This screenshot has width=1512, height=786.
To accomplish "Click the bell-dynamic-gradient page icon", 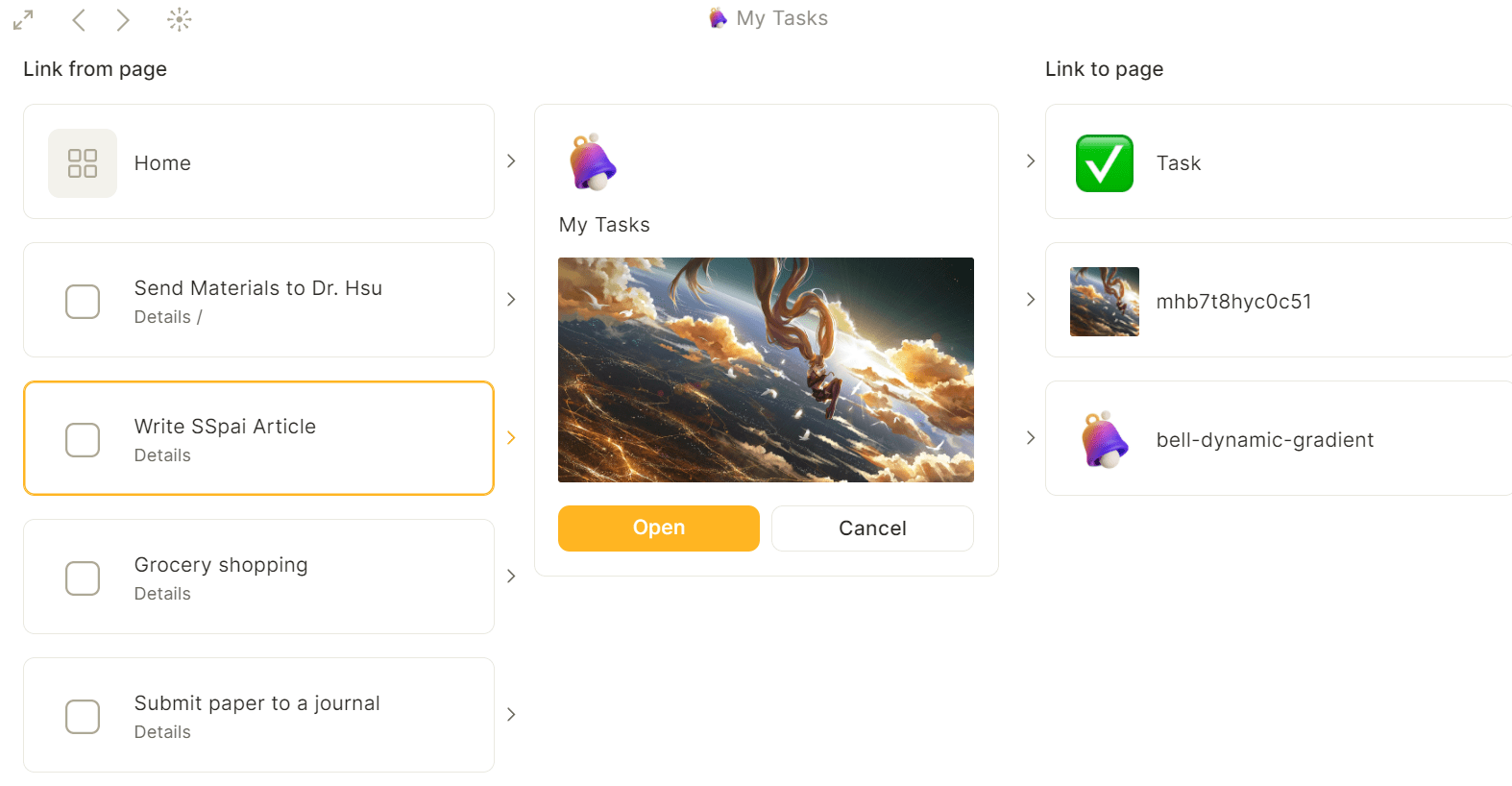I will [x=1105, y=440].
